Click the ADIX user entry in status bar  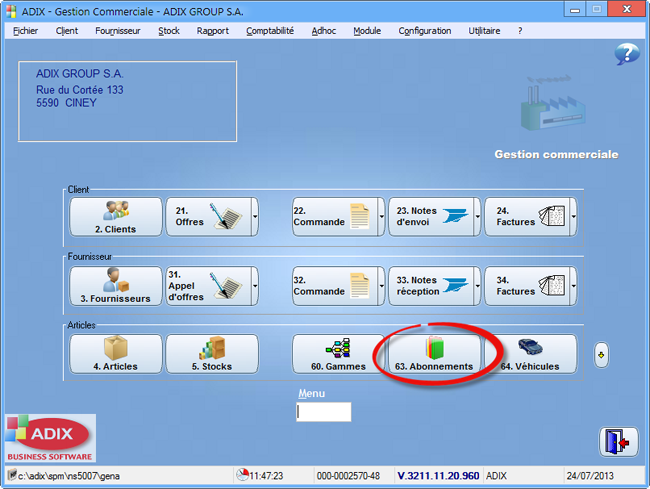[496, 475]
